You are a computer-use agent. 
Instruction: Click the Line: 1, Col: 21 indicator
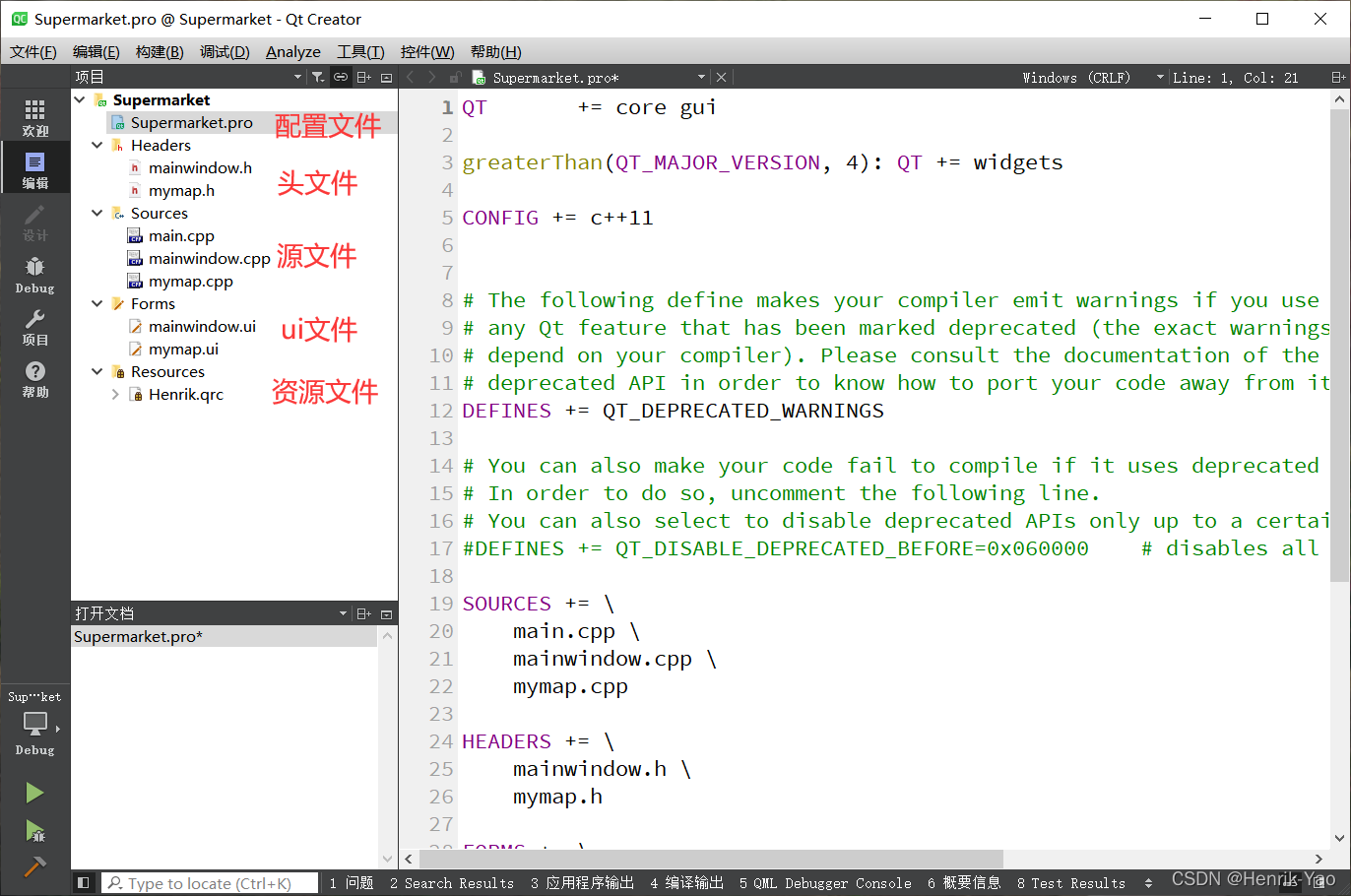pyautogui.click(x=1235, y=77)
